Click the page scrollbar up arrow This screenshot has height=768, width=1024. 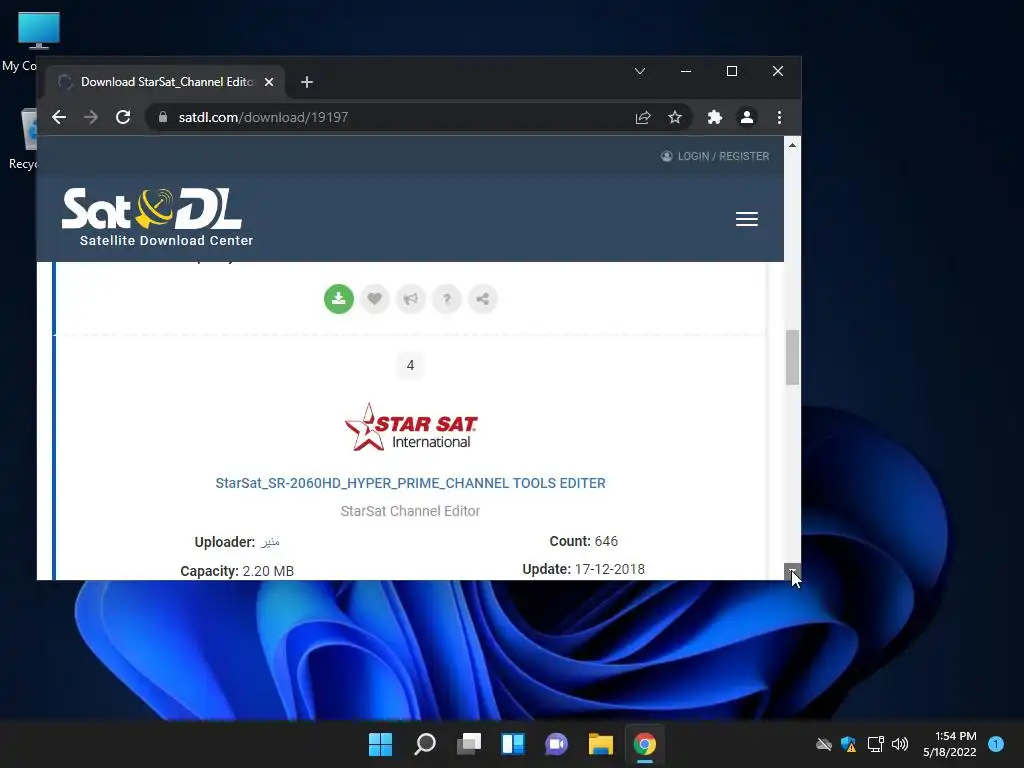point(792,145)
